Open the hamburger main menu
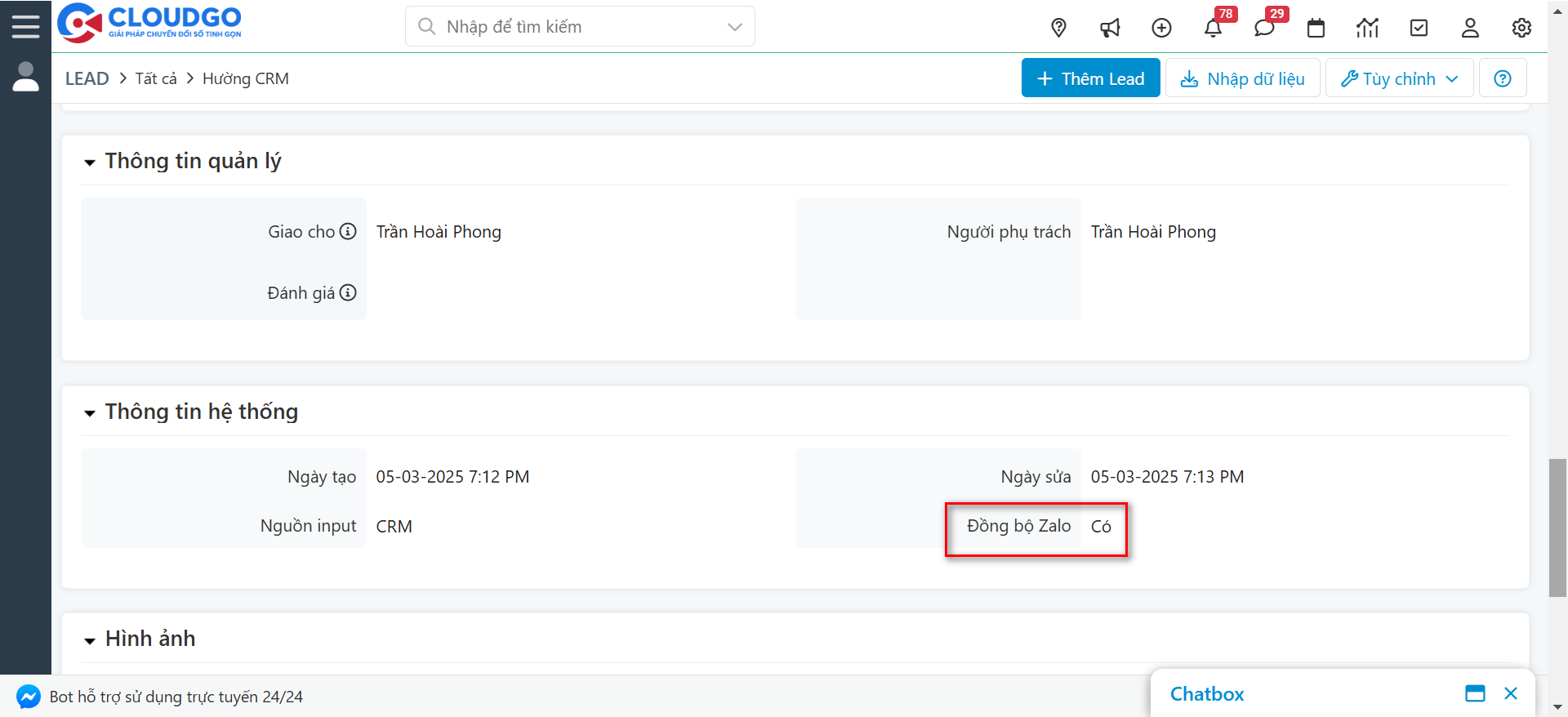 pos(25,27)
